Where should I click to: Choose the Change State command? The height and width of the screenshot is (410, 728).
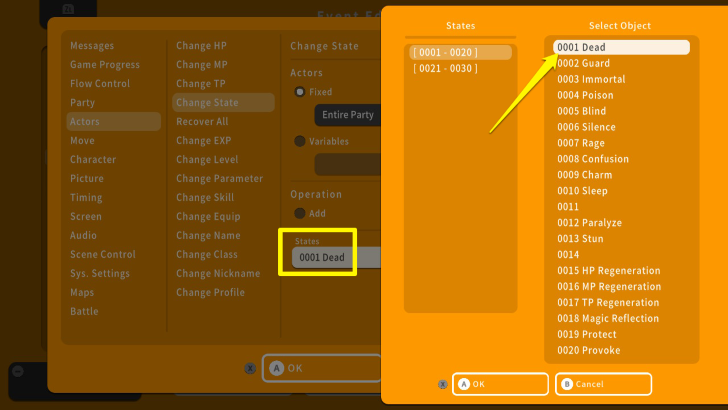click(223, 102)
